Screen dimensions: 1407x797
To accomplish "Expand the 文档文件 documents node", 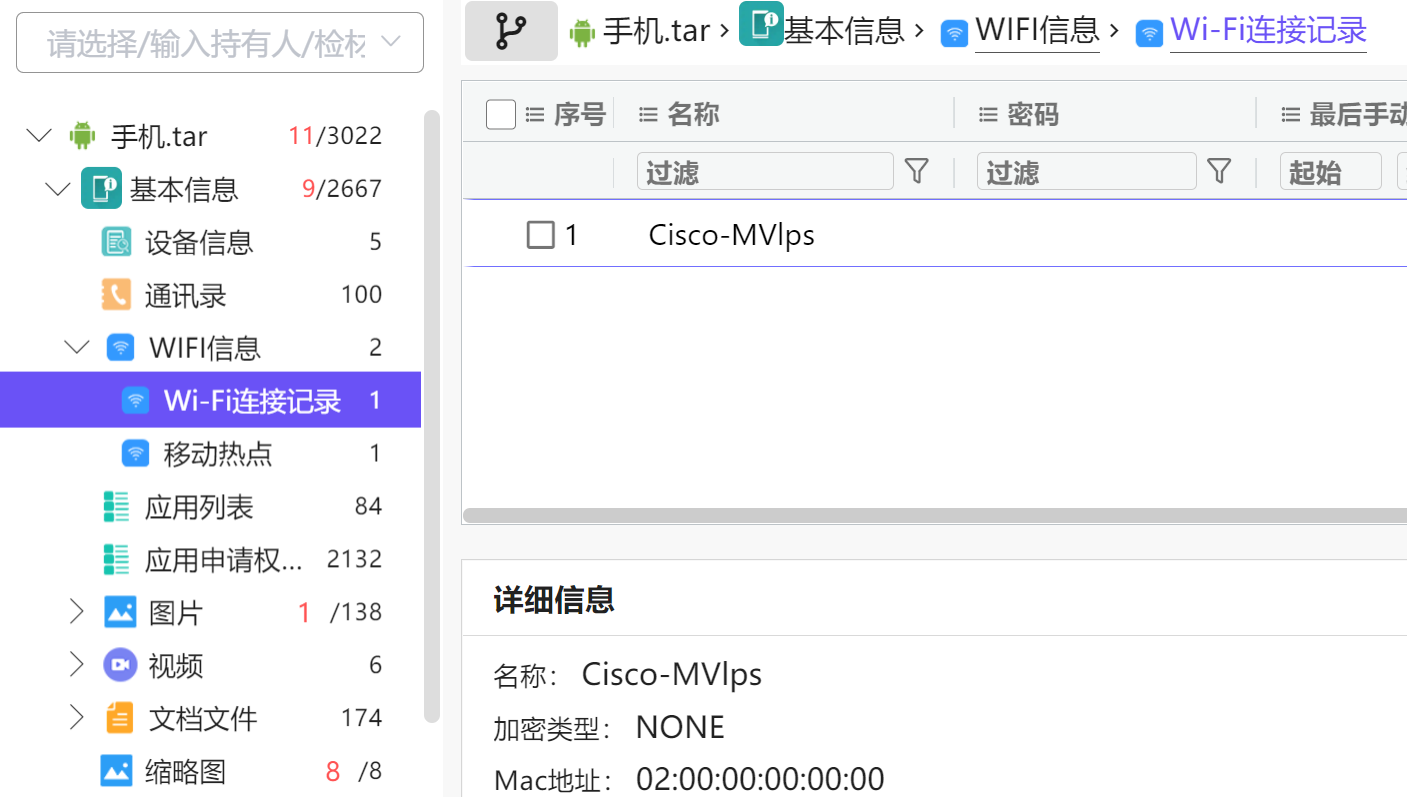I will point(76,717).
